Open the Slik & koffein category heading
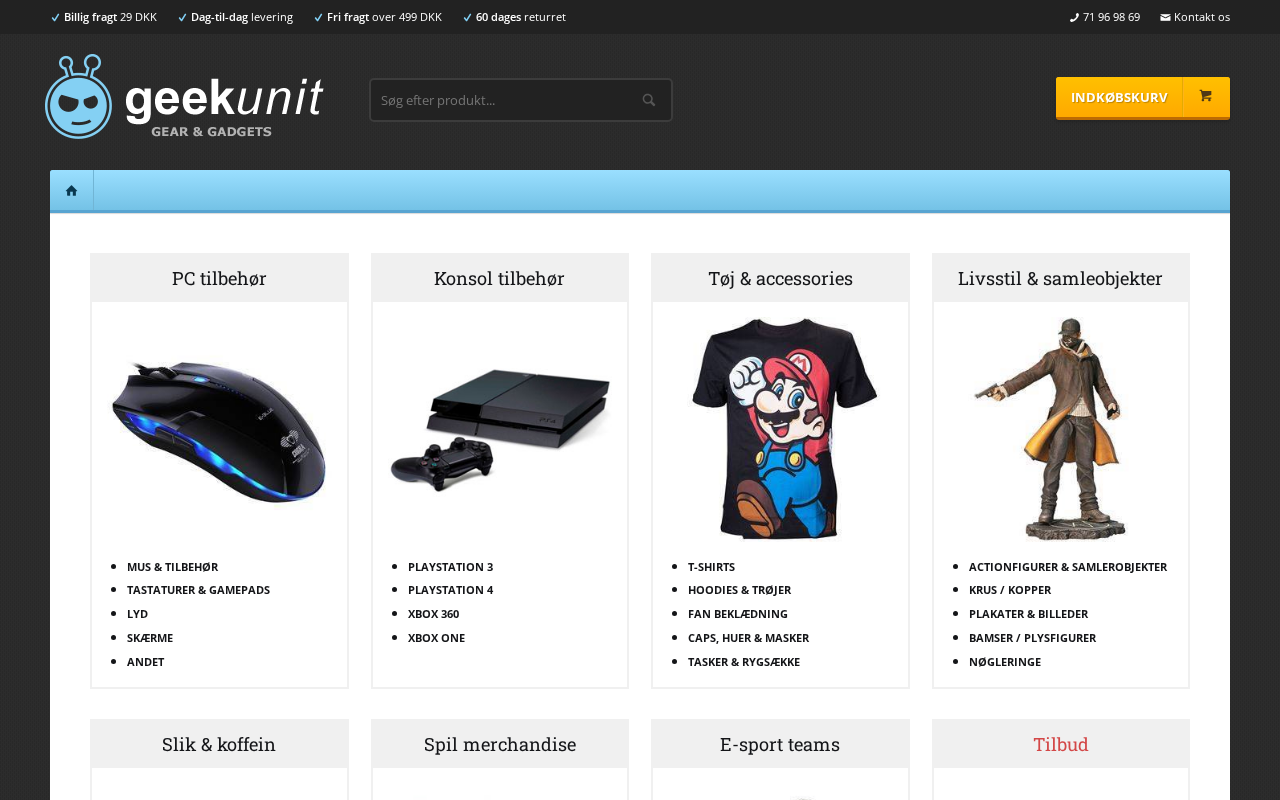1280x800 pixels. pos(219,744)
